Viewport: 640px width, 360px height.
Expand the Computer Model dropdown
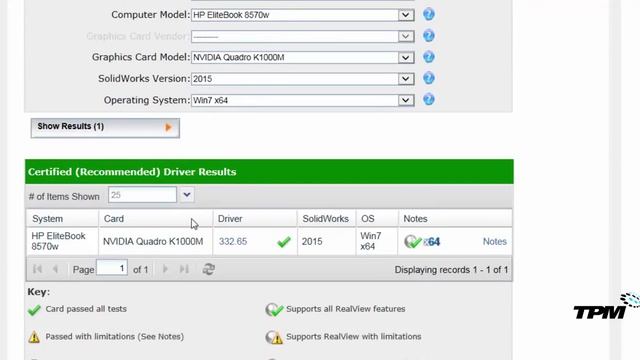pyautogui.click(x=405, y=15)
